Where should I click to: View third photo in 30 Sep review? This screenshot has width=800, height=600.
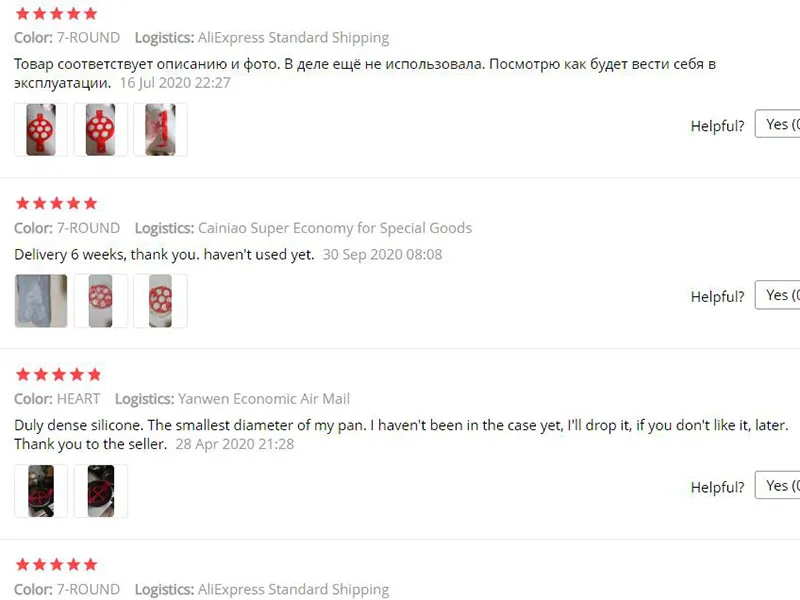tap(160, 301)
